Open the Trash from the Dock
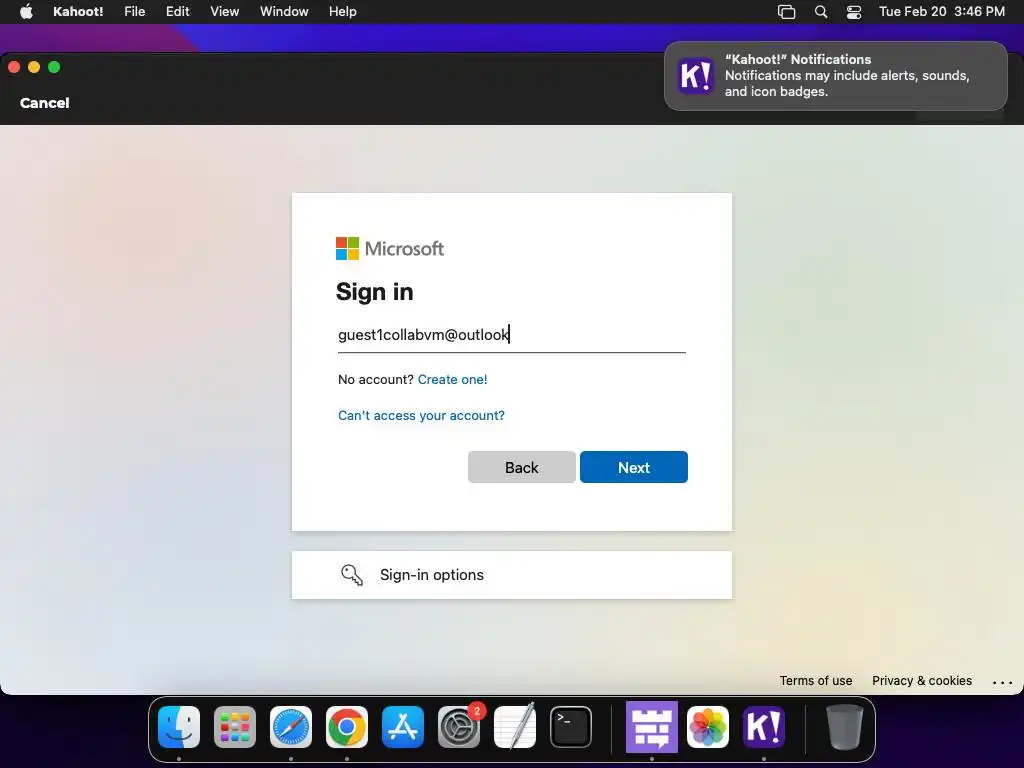Viewport: 1024px width, 768px height. [845, 727]
